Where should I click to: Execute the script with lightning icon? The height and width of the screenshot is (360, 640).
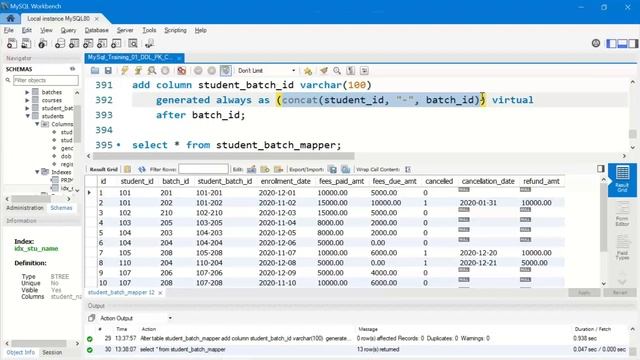pyautogui.click(x=124, y=71)
